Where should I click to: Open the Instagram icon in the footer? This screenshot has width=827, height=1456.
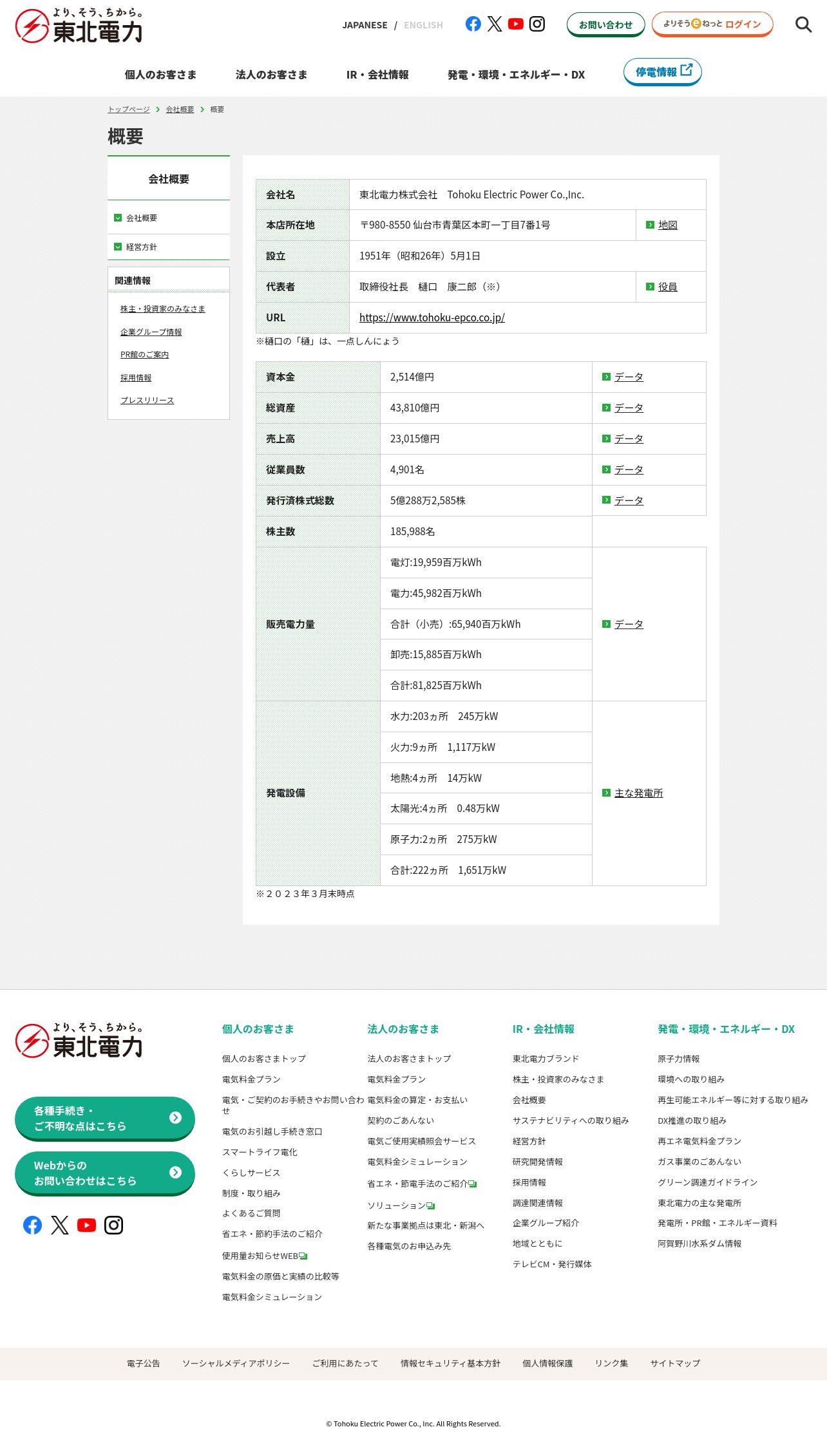114,1225
